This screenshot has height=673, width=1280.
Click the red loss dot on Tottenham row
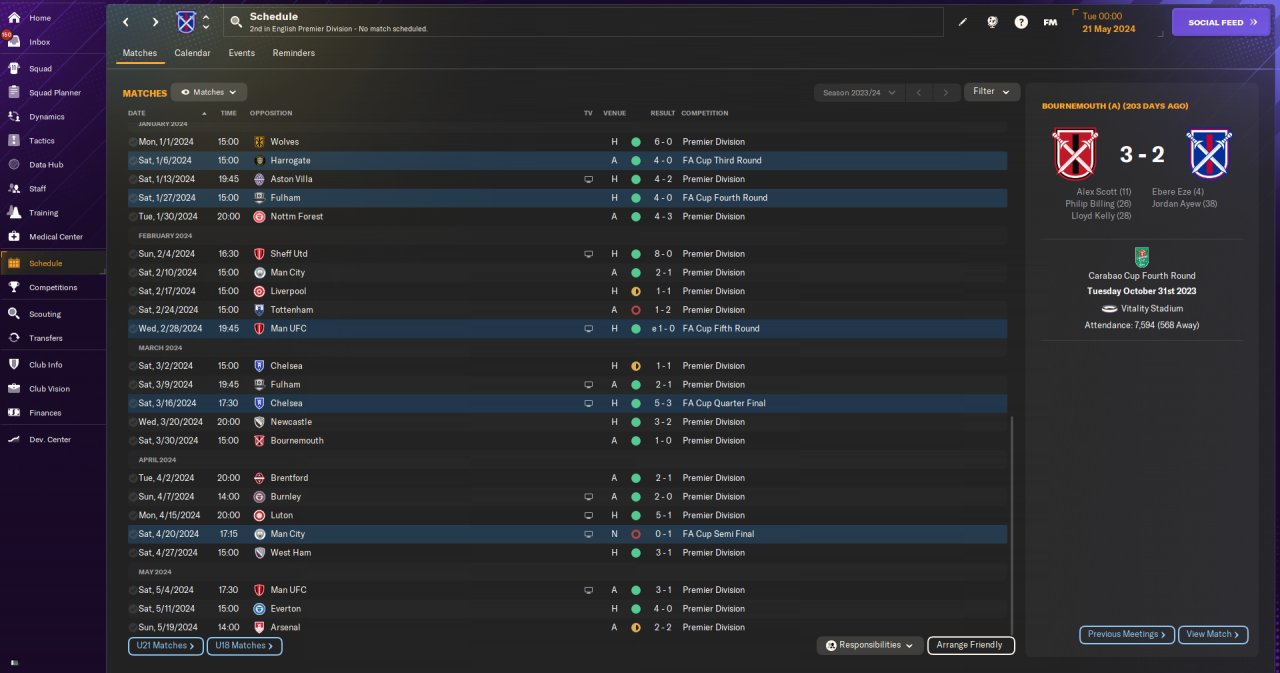coord(635,310)
